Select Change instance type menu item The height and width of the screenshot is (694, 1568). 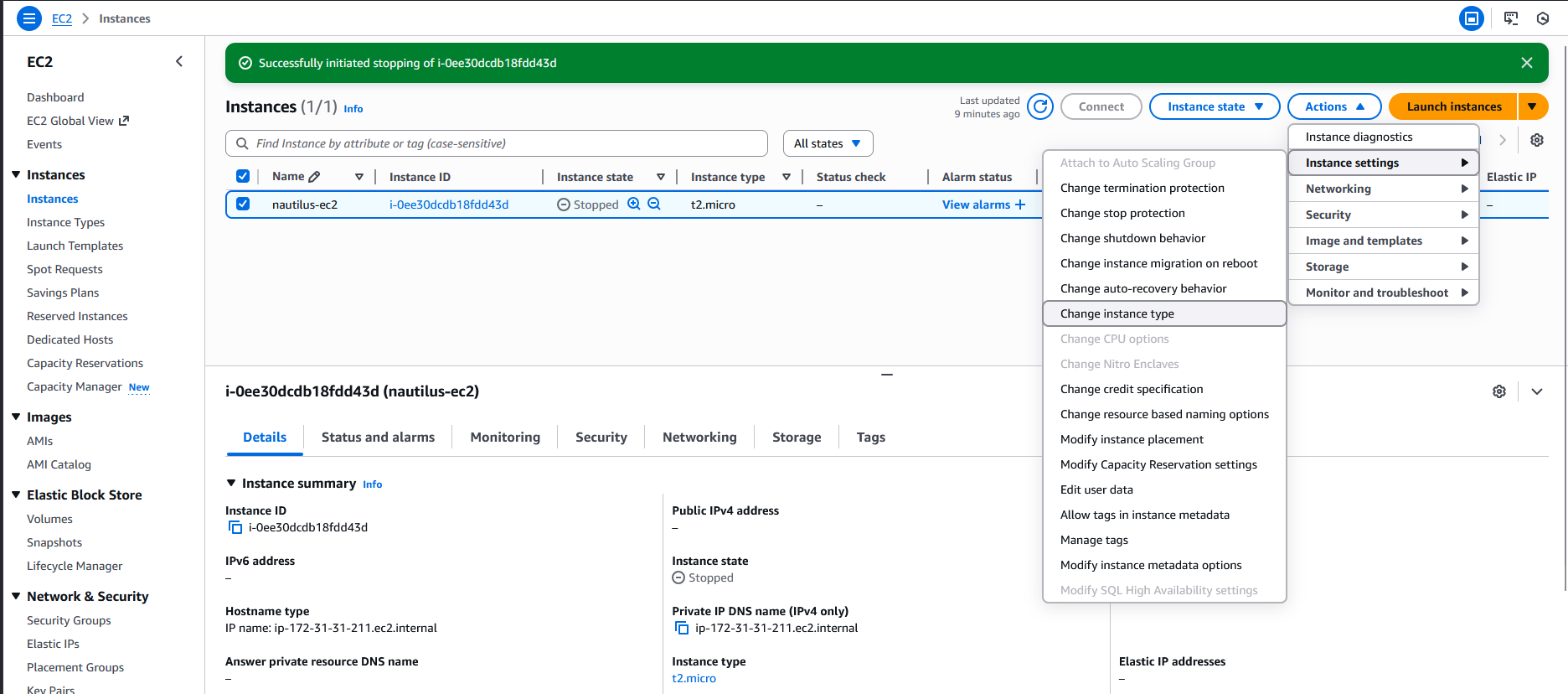click(x=1164, y=313)
